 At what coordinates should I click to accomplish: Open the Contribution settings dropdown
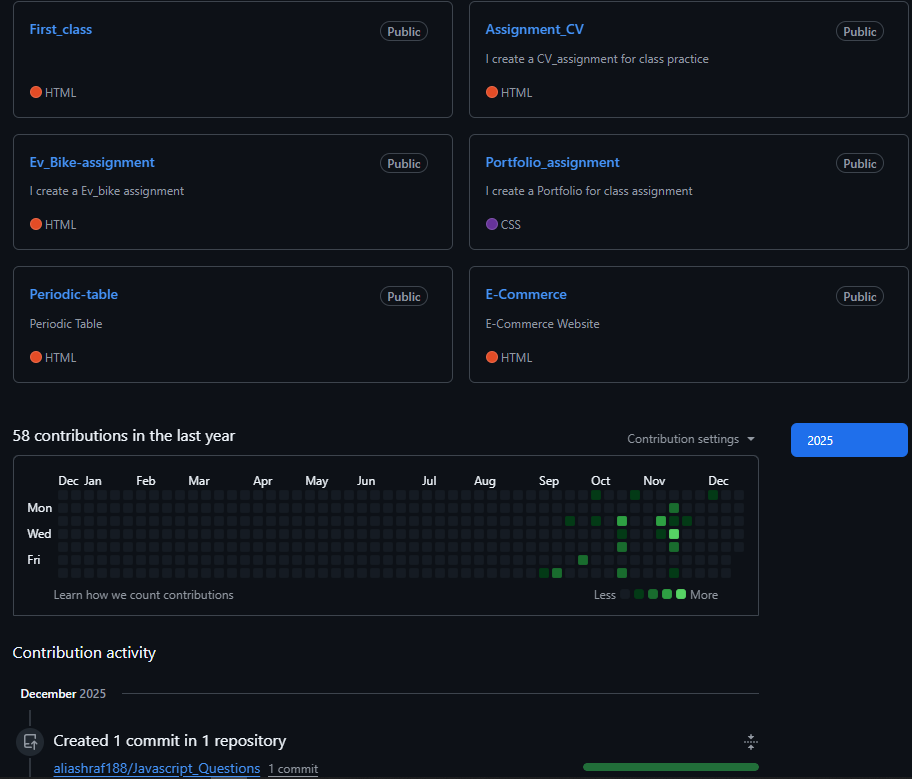691,439
